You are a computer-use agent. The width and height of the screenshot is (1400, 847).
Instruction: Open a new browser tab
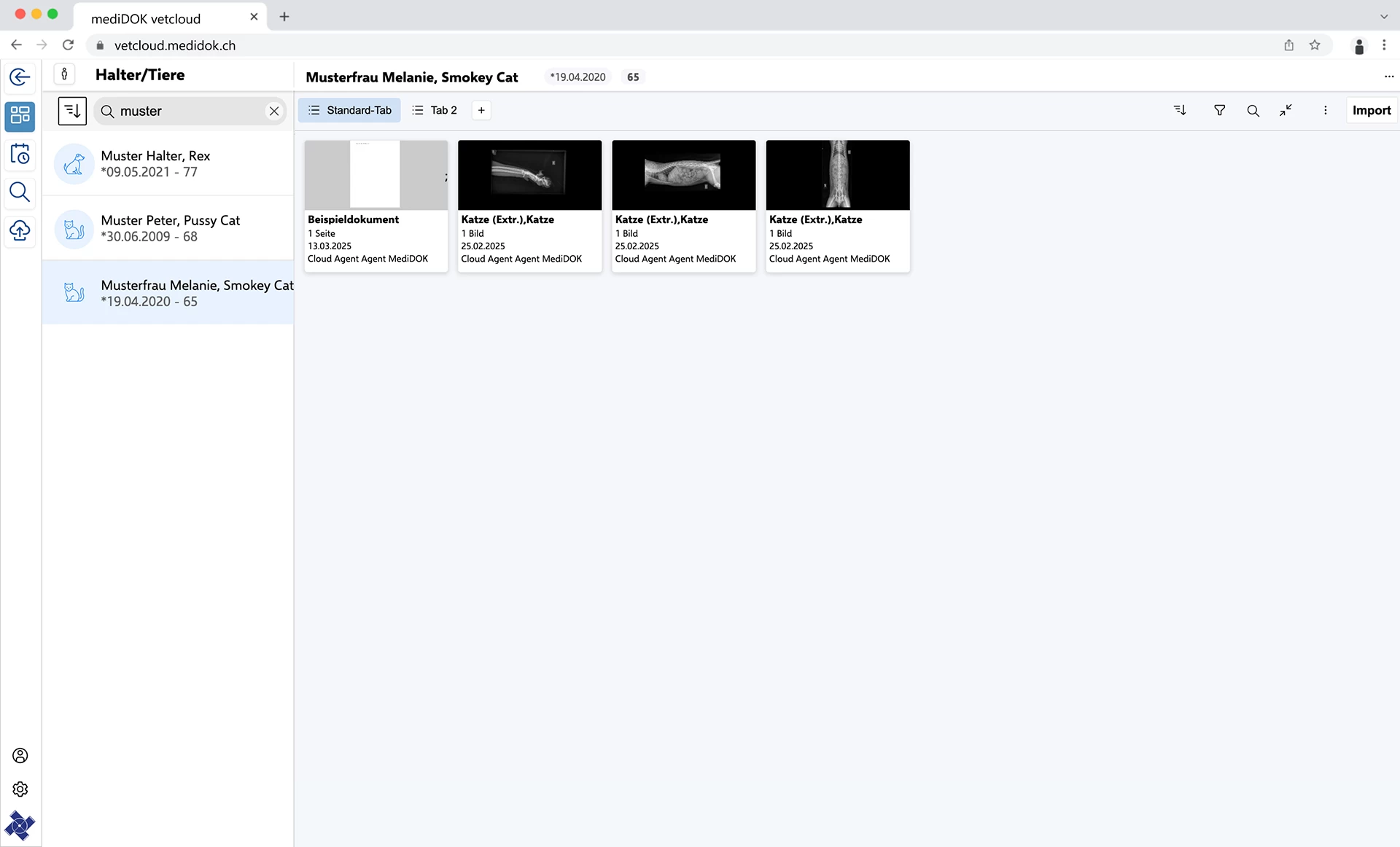(x=284, y=16)
